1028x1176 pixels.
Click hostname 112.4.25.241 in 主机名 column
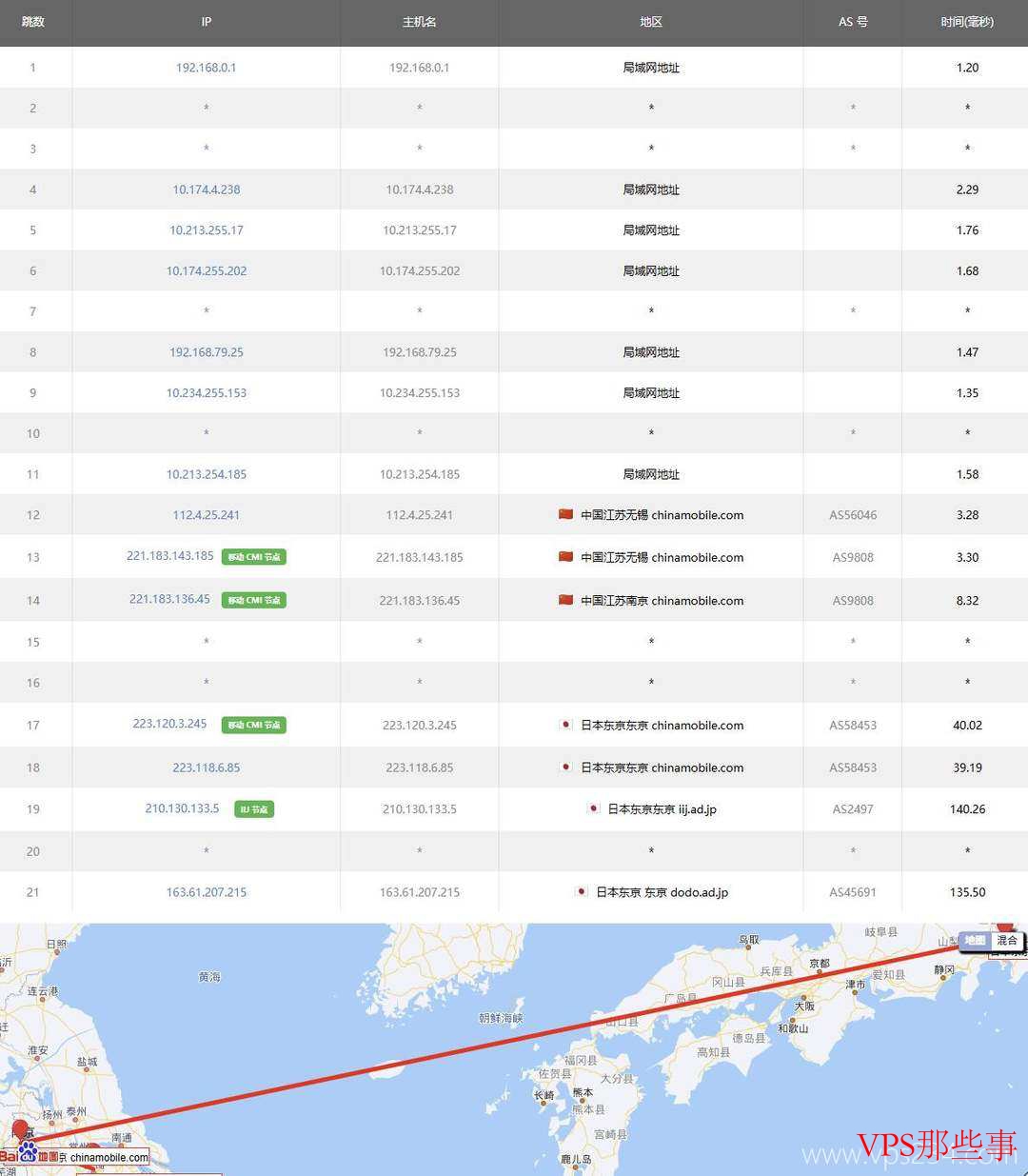pyautogui.click(x=420, y=515)
